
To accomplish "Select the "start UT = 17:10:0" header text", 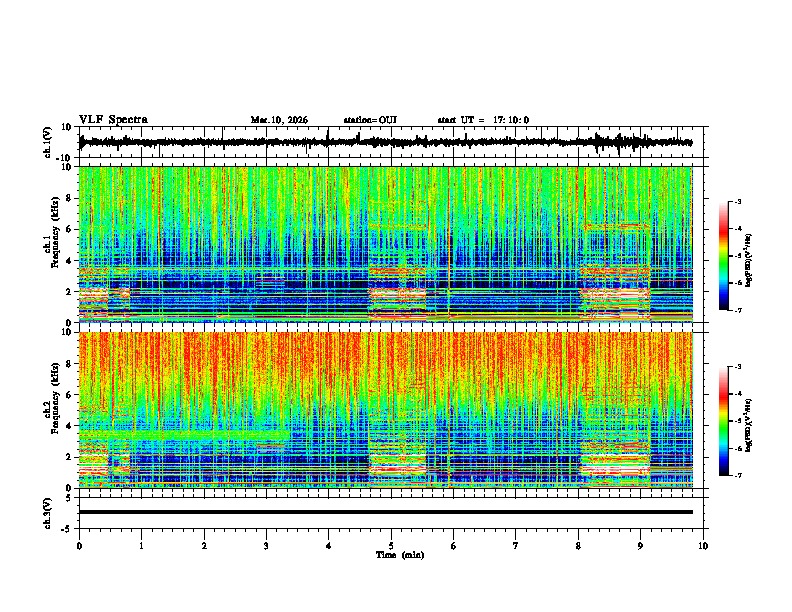I will 483,120.
